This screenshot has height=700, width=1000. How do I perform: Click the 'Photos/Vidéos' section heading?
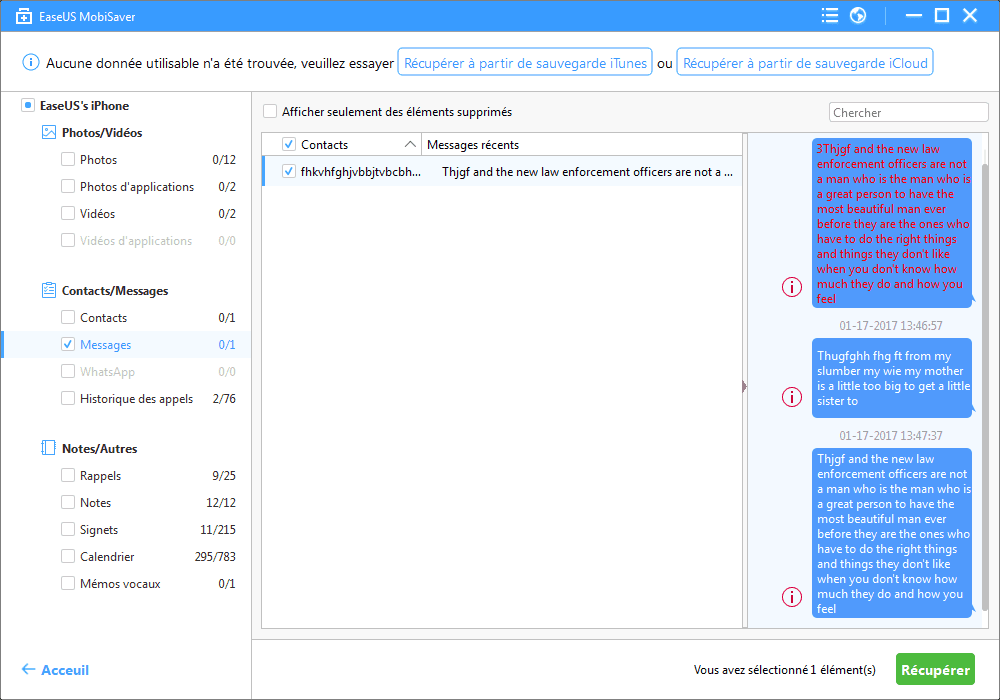pos(102,132)
